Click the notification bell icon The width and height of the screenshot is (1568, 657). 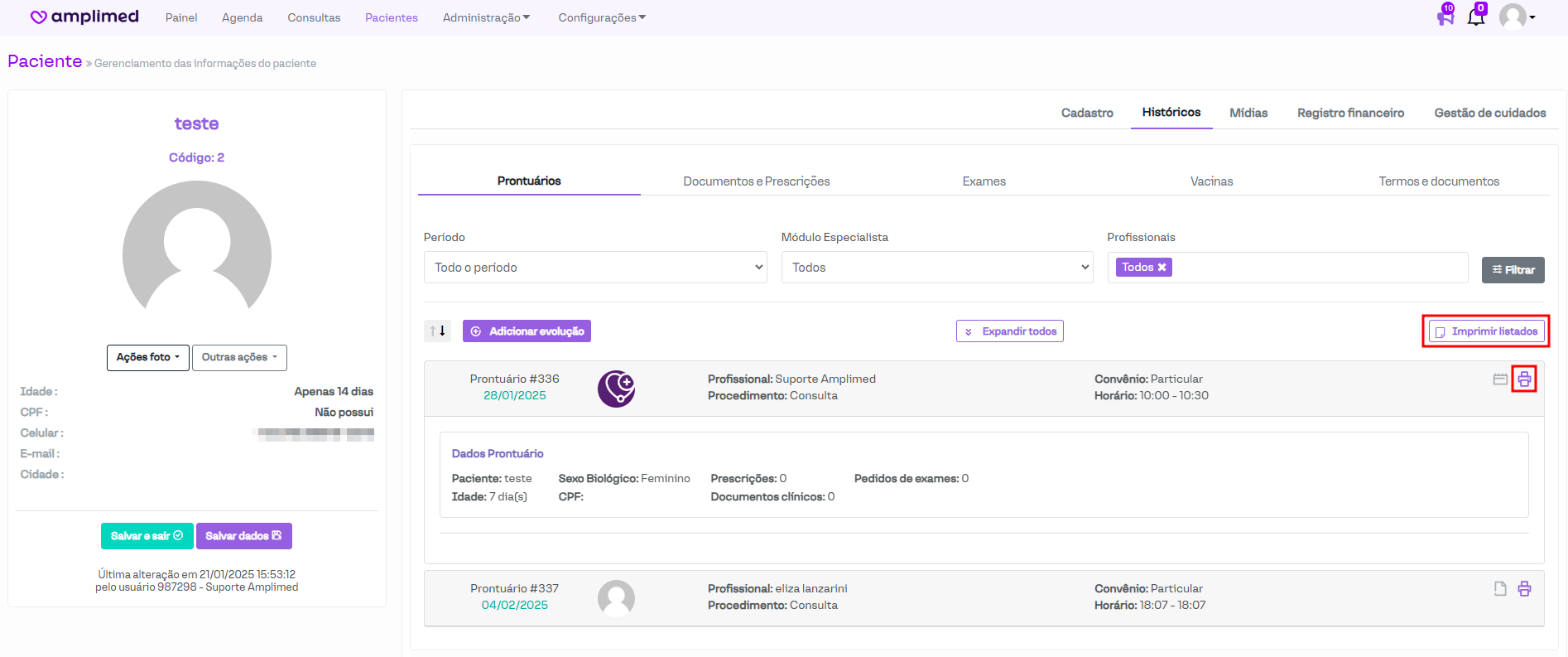1475,17
